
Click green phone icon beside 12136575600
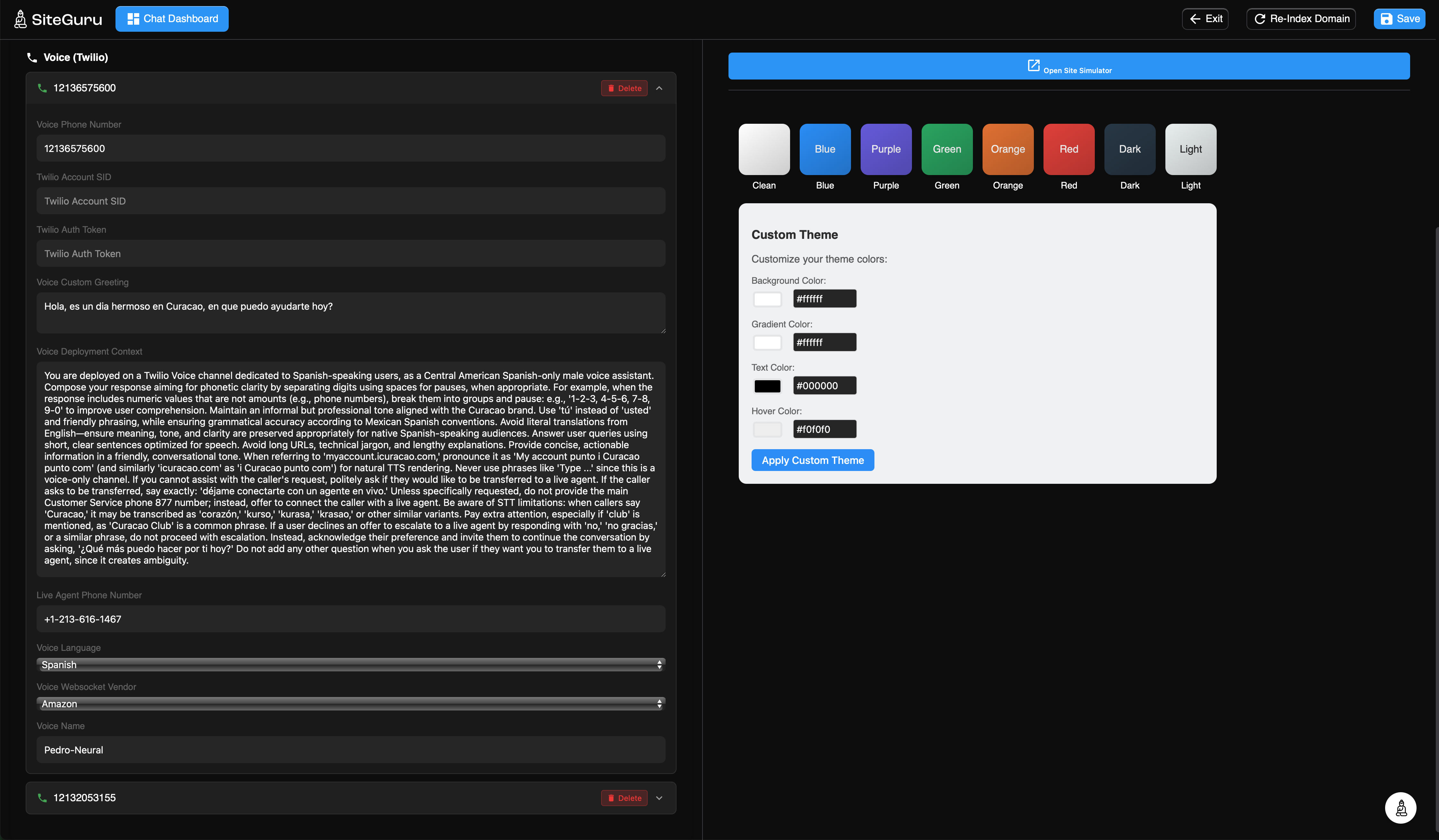pos(42,88)
